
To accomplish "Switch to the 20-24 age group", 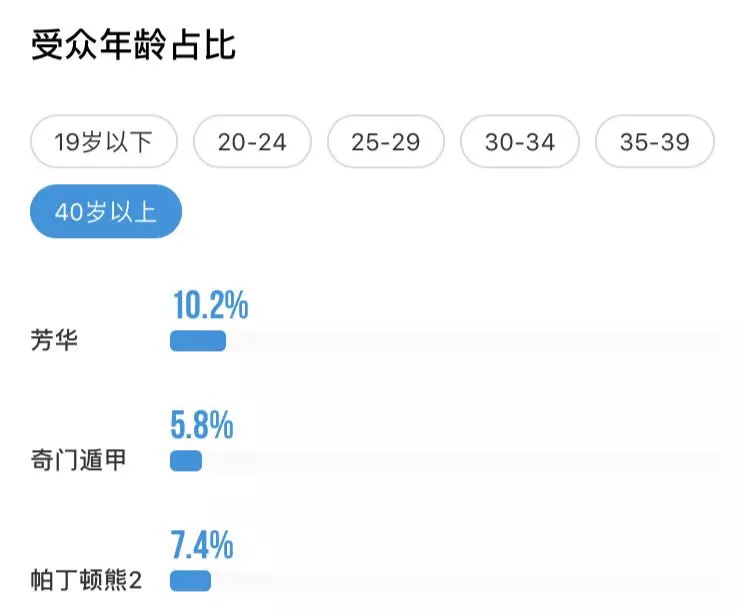I will (252, 142).
